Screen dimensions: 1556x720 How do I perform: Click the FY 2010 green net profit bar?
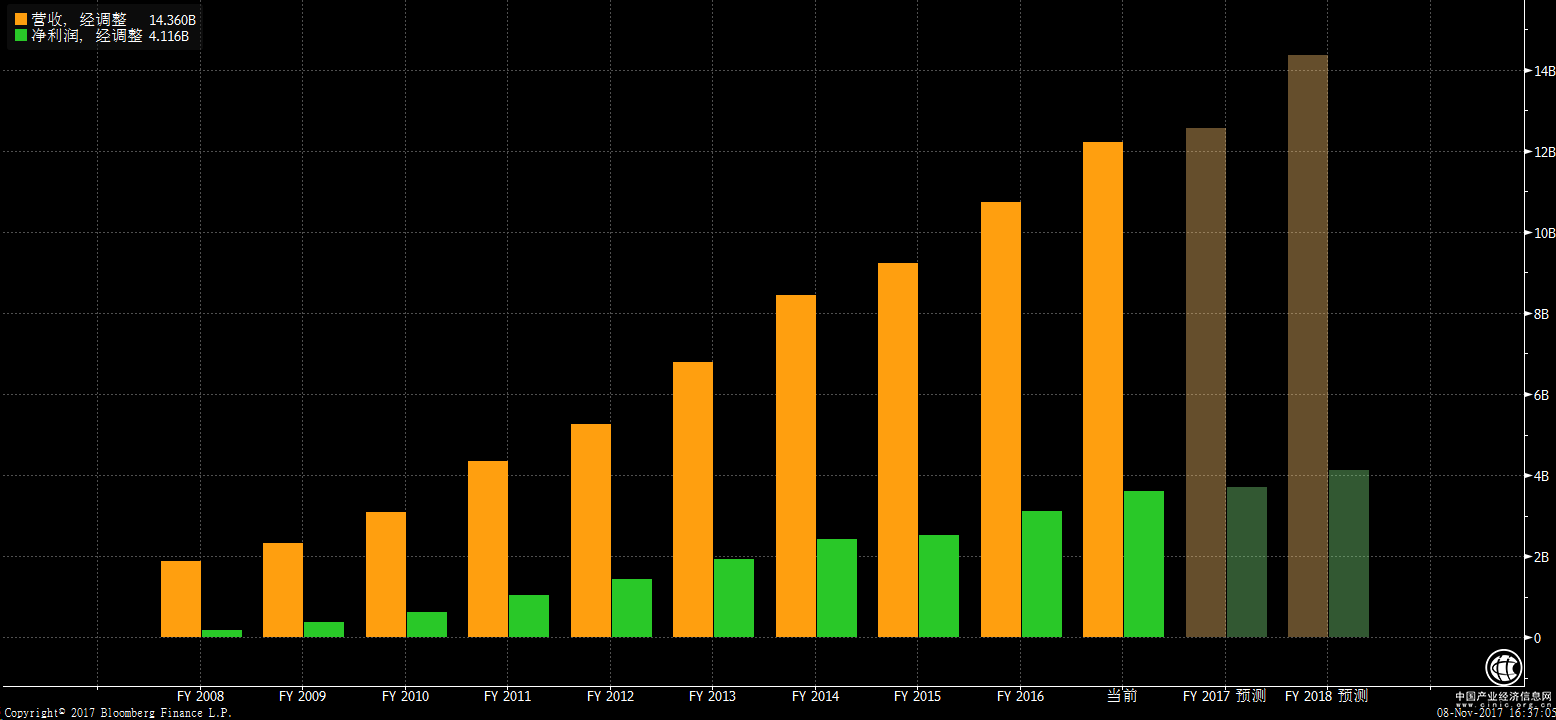pyautogui.click(x=427, y=624)
